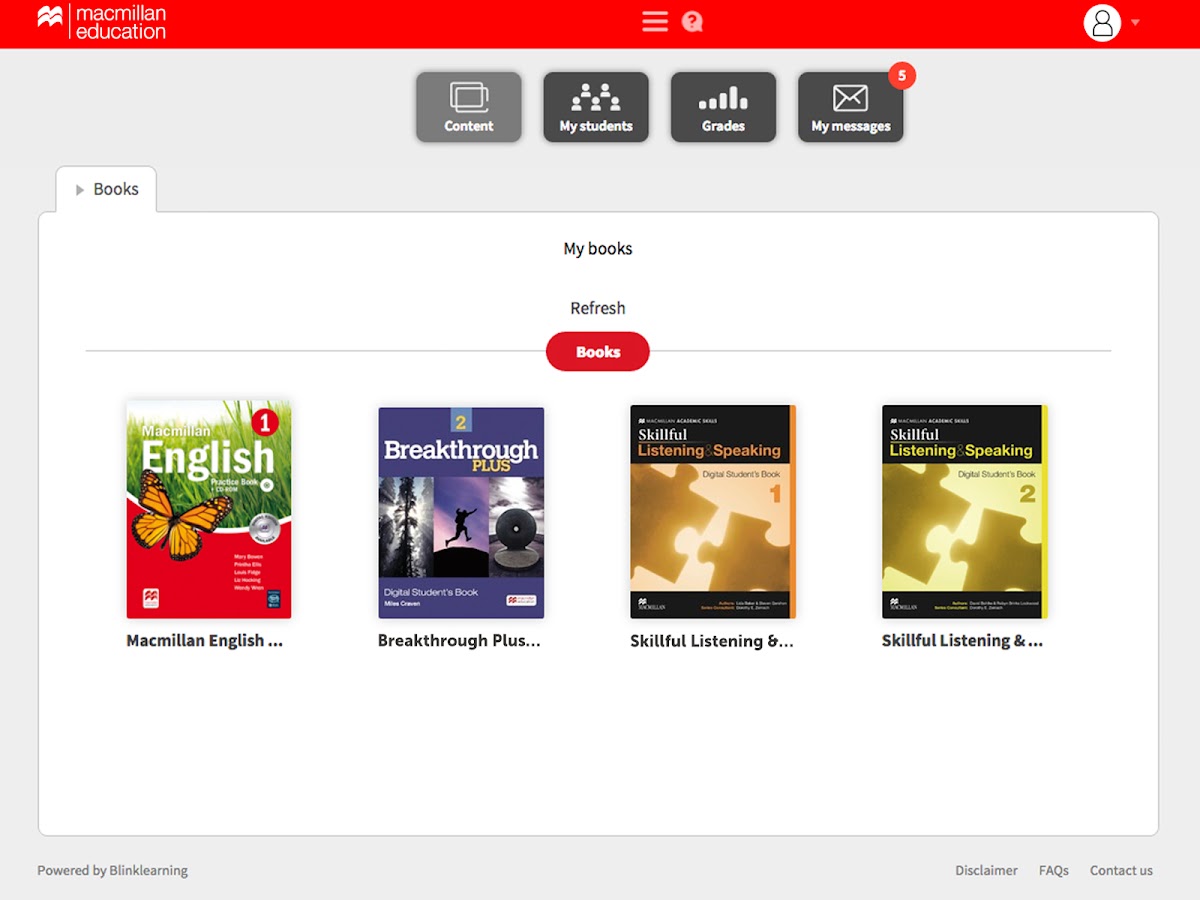This screenshot has width=1200, height=900.
Task: Click the Macmillan Education logo
Action: coord(101,23)
